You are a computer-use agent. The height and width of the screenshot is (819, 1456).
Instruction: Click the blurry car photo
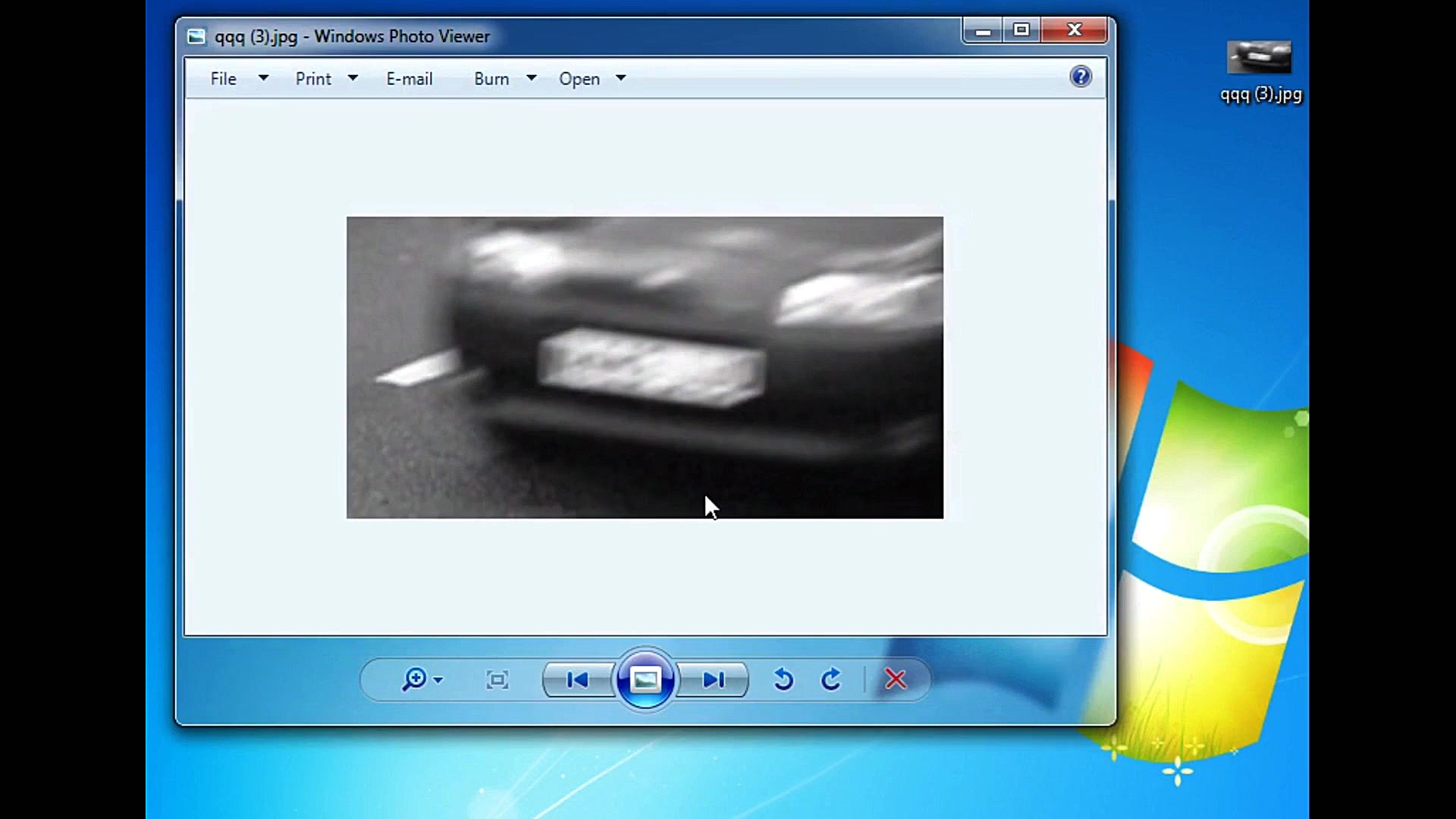click(645, 368)
